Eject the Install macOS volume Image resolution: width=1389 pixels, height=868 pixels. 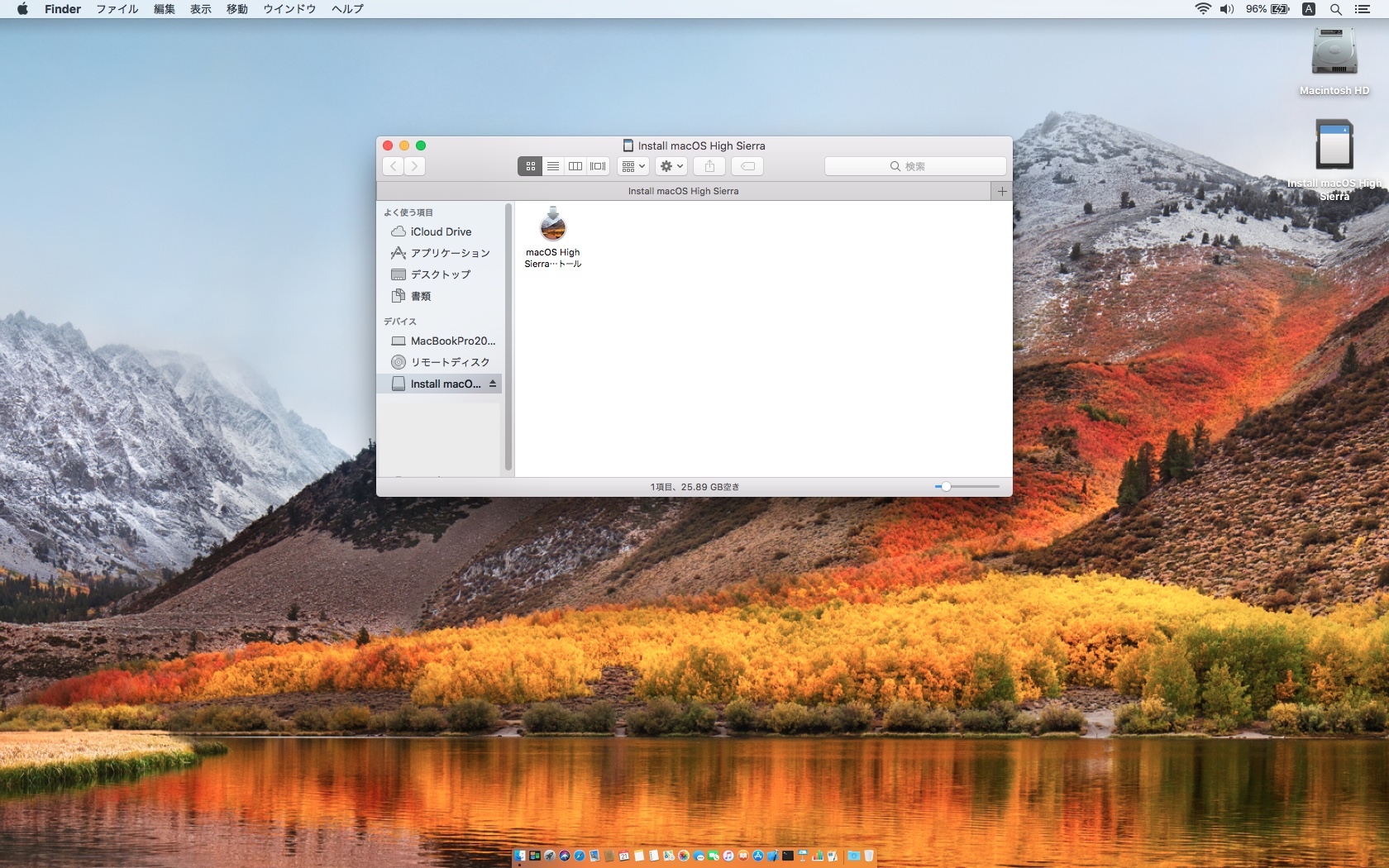pyautogui.click(x=493, y=384)
